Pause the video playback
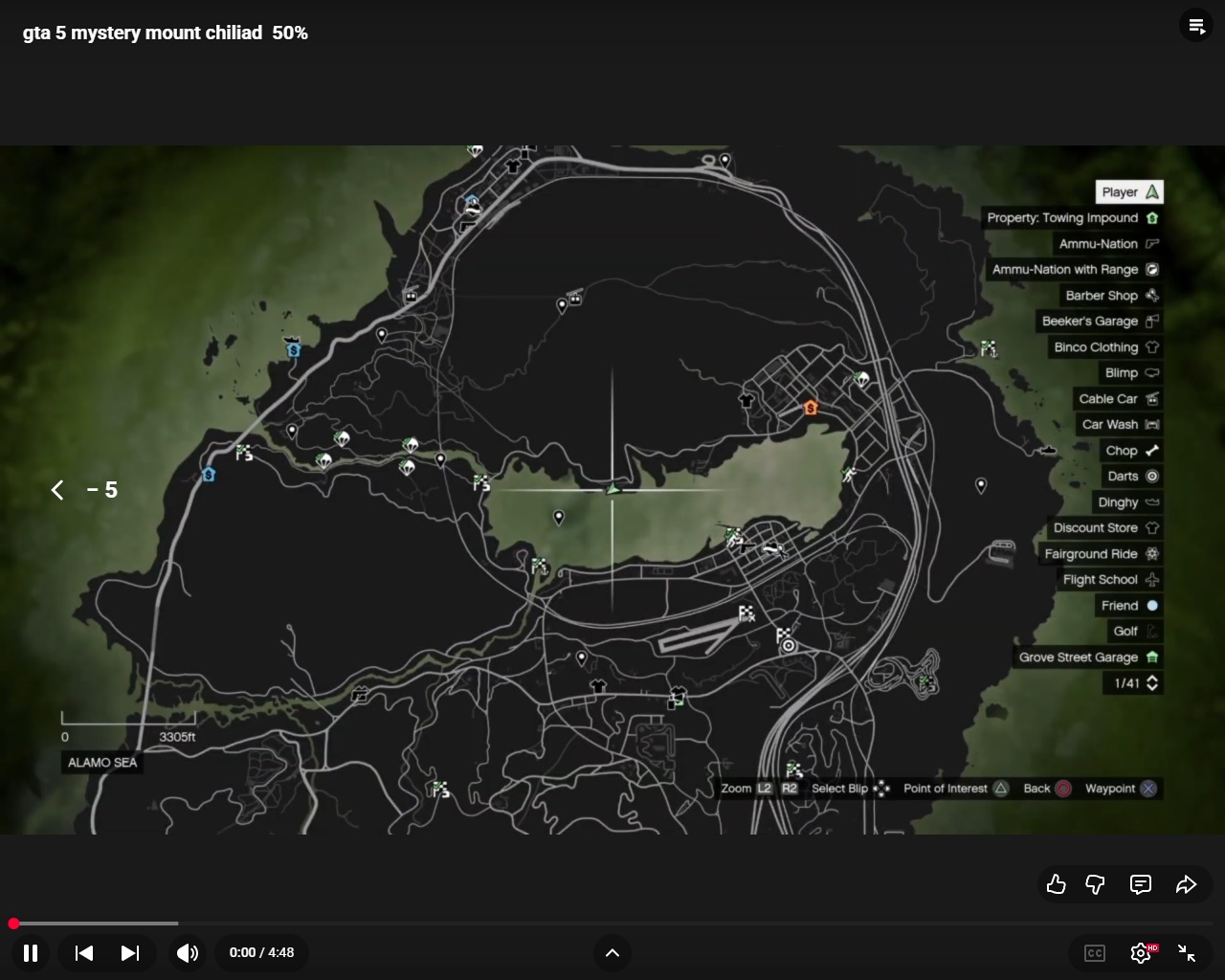 tap(31, 952)
